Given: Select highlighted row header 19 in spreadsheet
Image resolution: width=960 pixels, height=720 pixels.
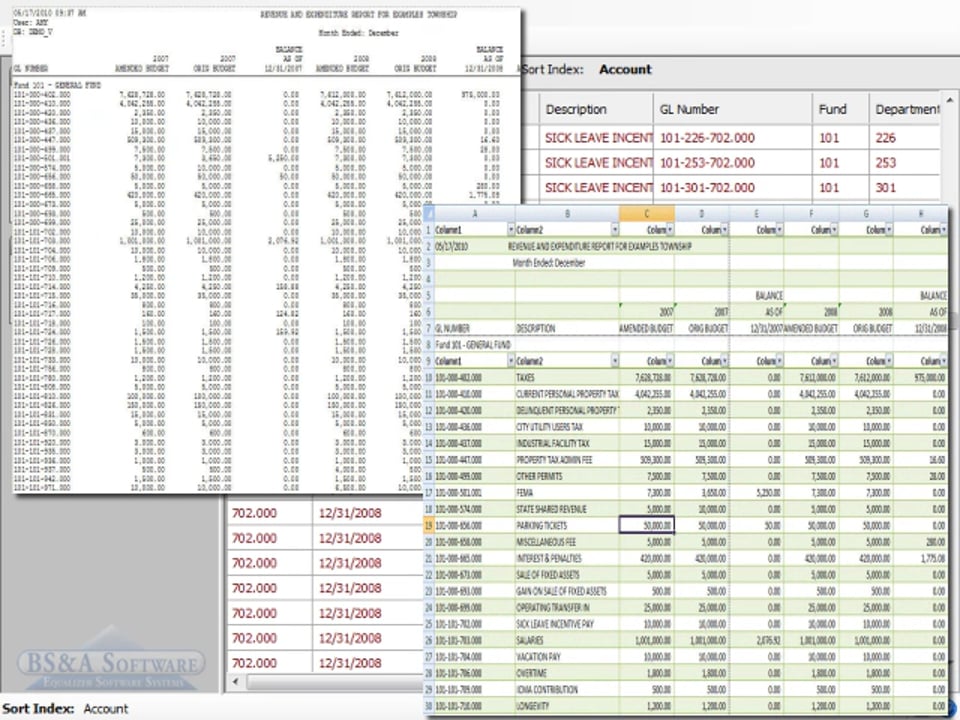Looking at the screenshot, I should point(429,525).
